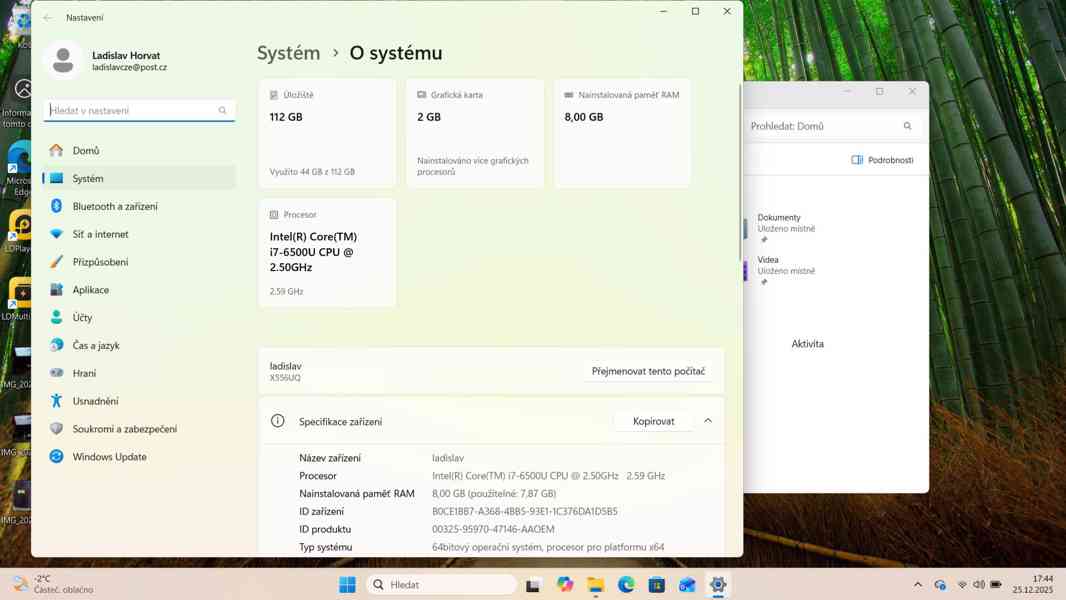Viewport: 1066px width, 600px height.
Task: Click the Nainstalovaná paměť RAM icon
Action: 568,94
